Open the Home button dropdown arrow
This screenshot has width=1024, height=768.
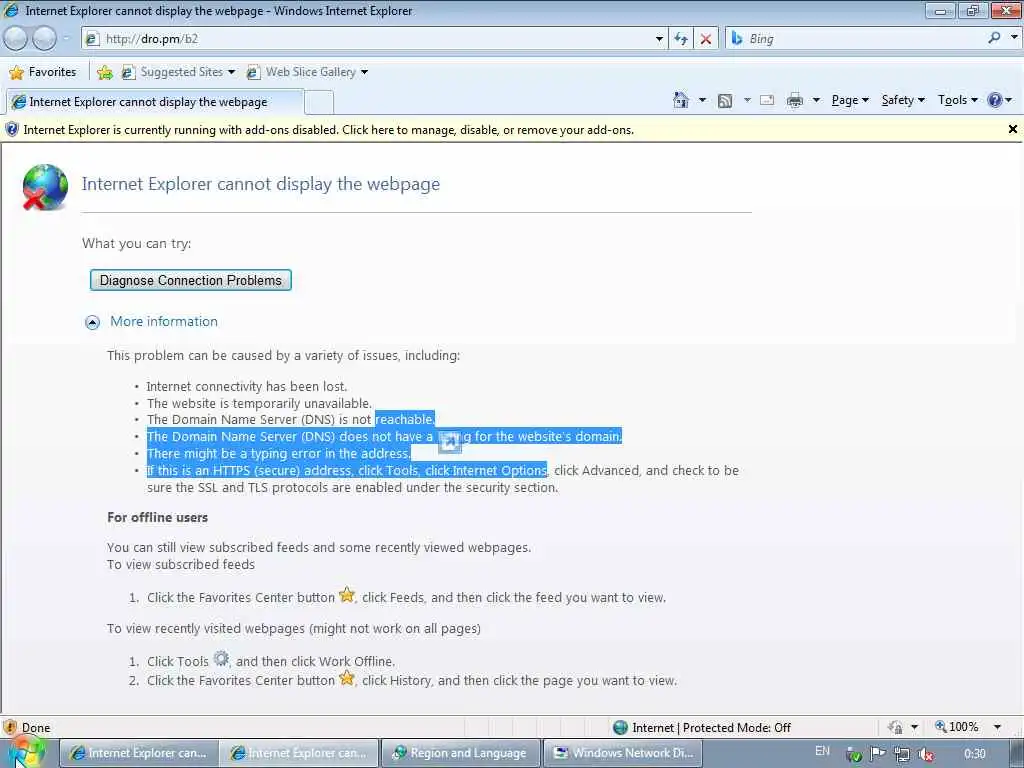tap(703, 100)
